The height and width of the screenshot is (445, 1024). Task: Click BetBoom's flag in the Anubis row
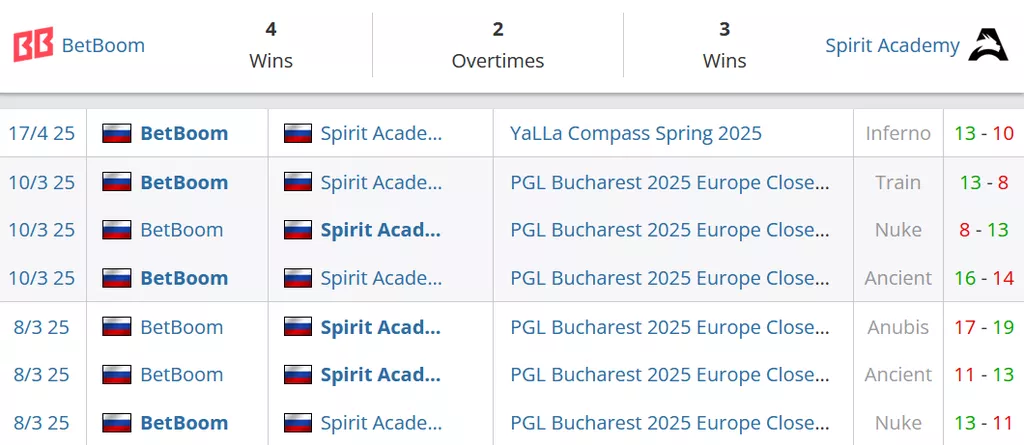117,327
